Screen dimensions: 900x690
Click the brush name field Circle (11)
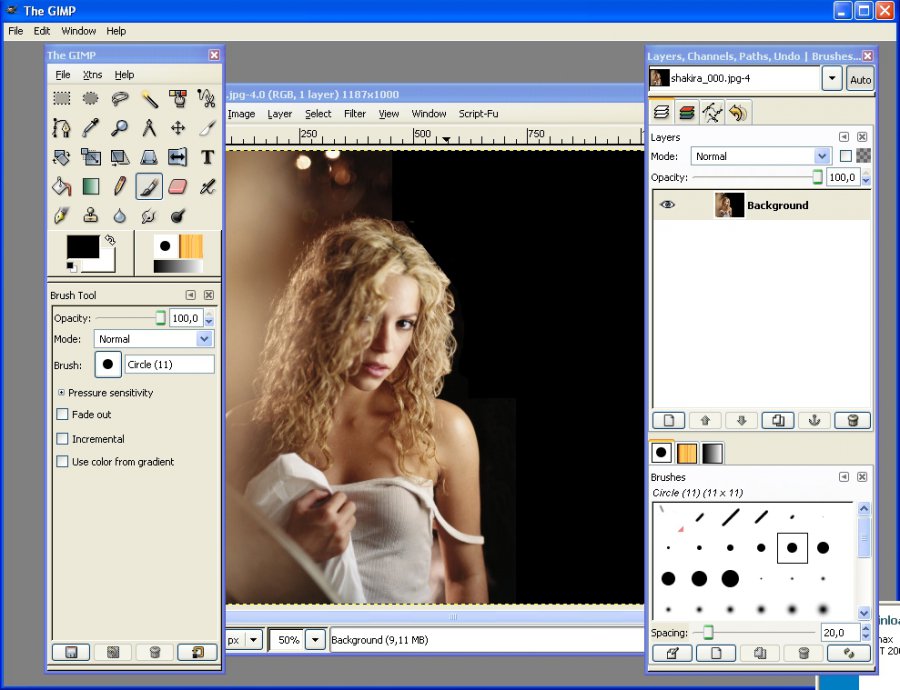[169, 365]
